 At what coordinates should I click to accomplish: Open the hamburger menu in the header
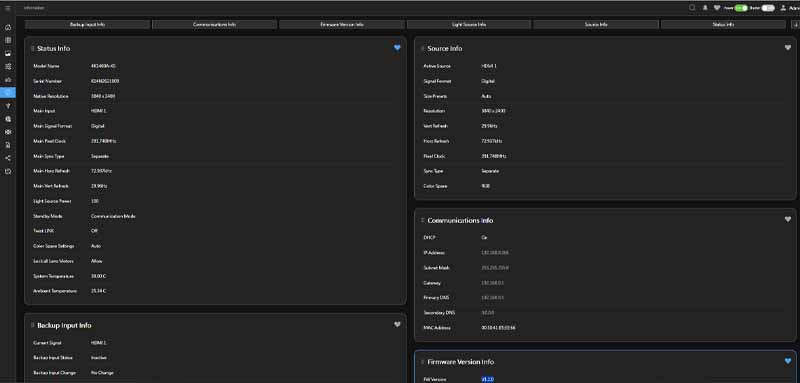coord(7,8)
